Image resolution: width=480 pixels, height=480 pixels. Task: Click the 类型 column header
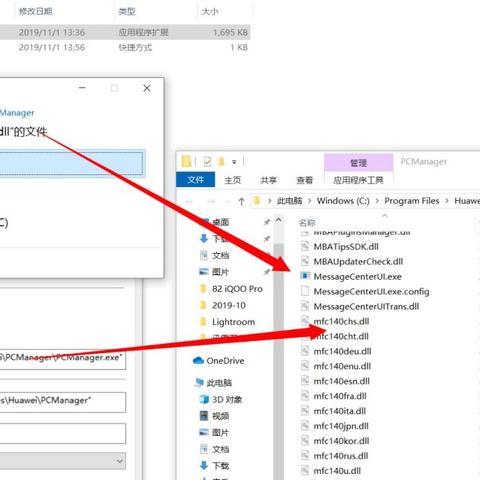coord(127,12)
